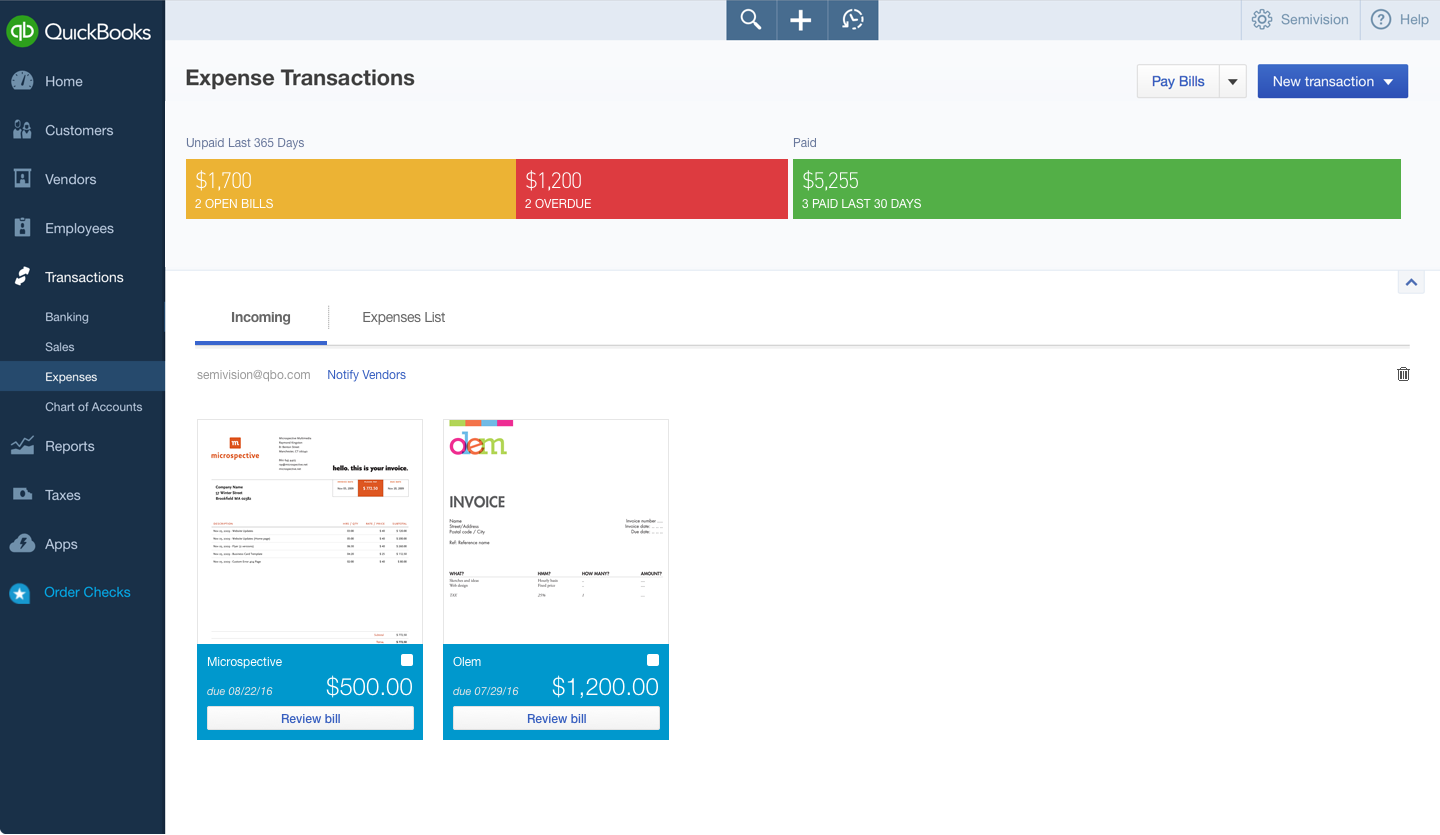
Task: Open the Olem invoice thumbnail
Action: 556,531
